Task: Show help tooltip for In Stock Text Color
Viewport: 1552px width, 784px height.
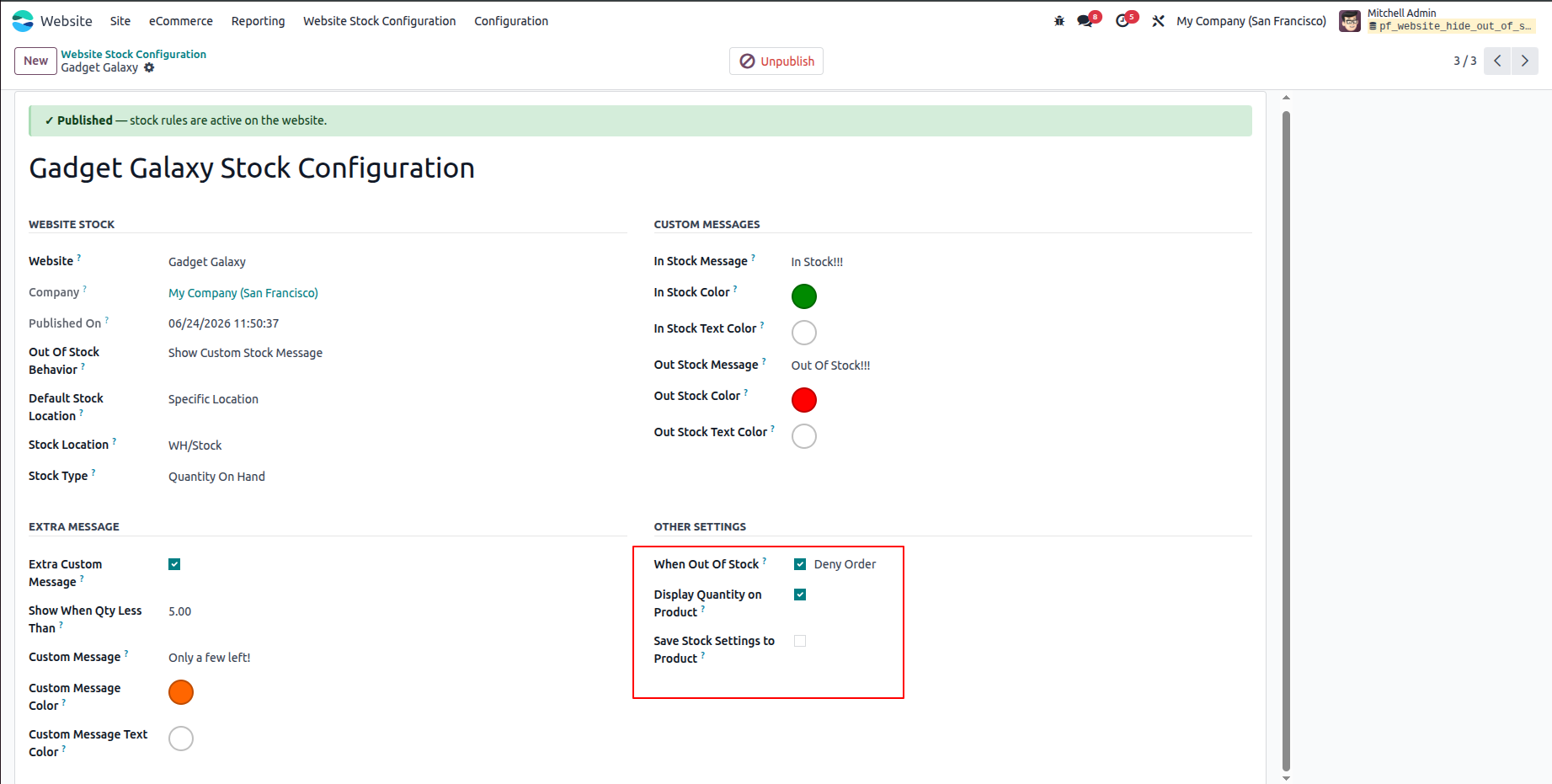Action: tap(762, 325)
